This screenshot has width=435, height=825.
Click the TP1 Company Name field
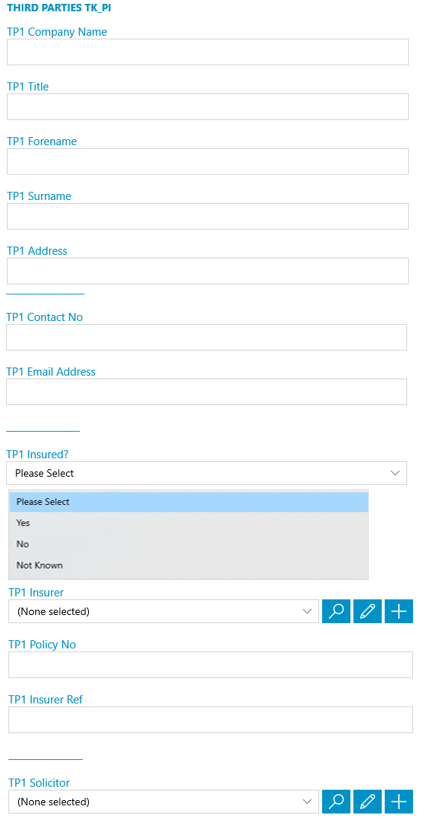click(x=208, y=52)
